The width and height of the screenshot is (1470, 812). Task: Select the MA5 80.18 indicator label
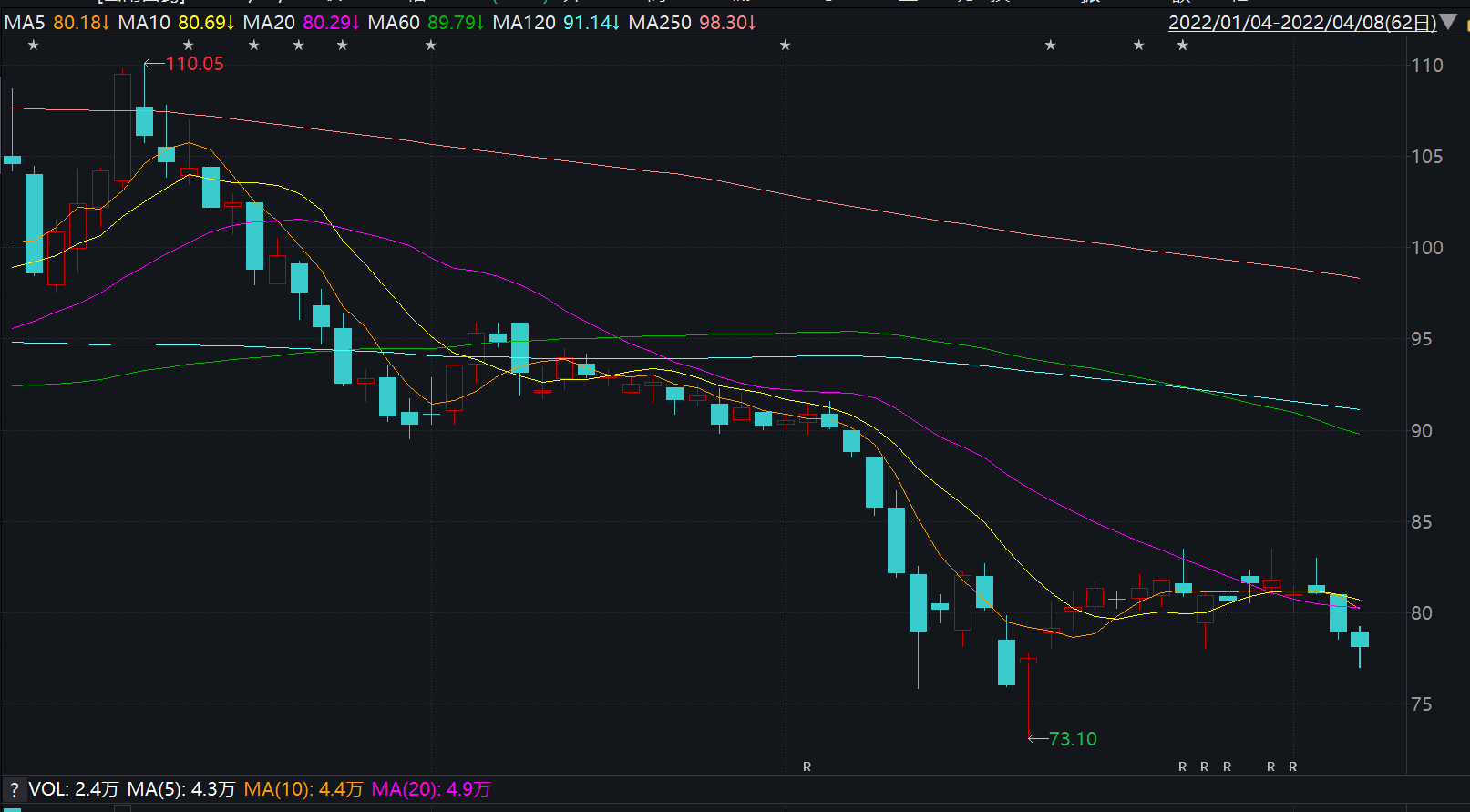coord(57,22)
